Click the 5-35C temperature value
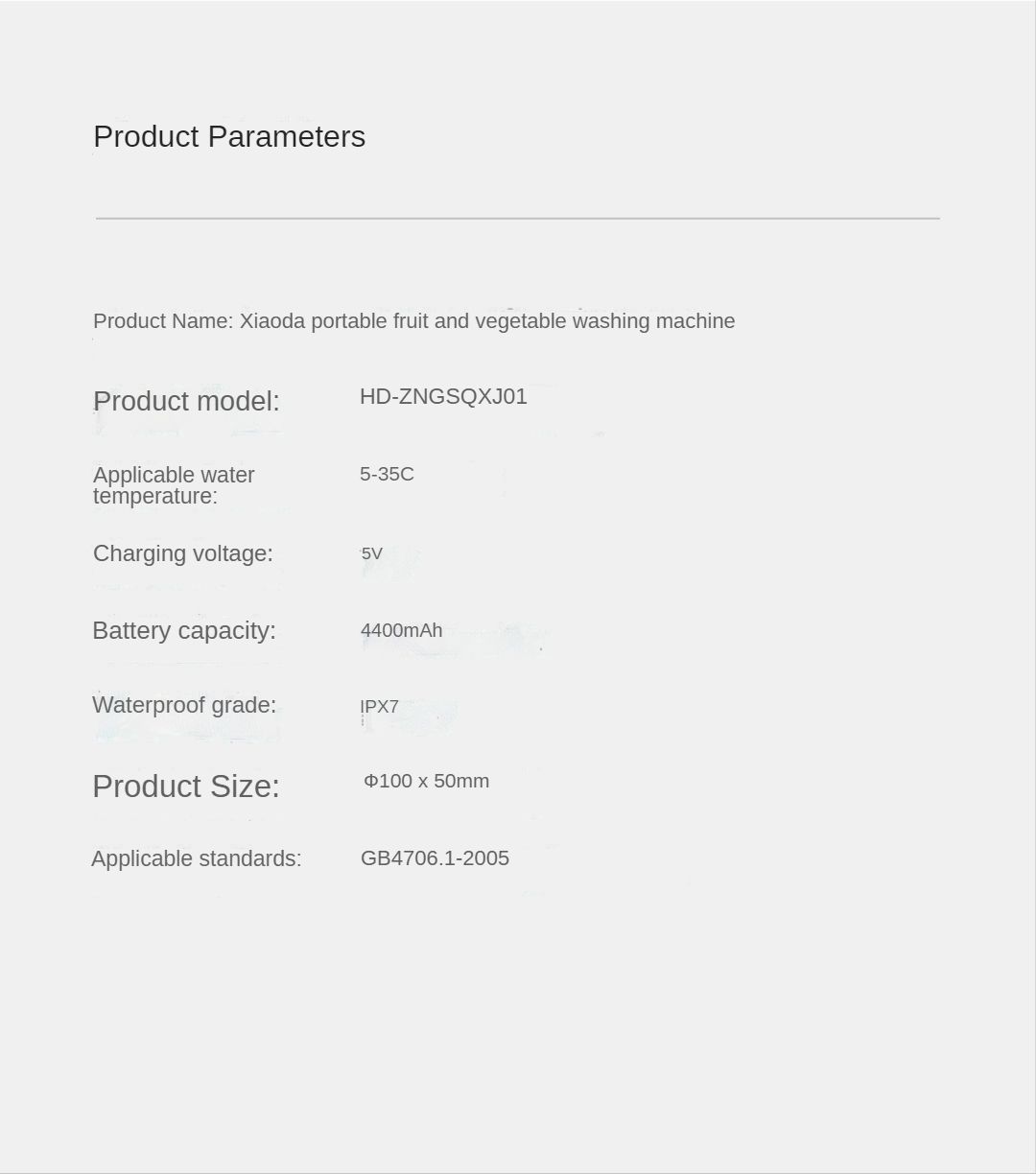Image resolution: width=1036 pixels, height=1174 pixels. coord(387,474)
